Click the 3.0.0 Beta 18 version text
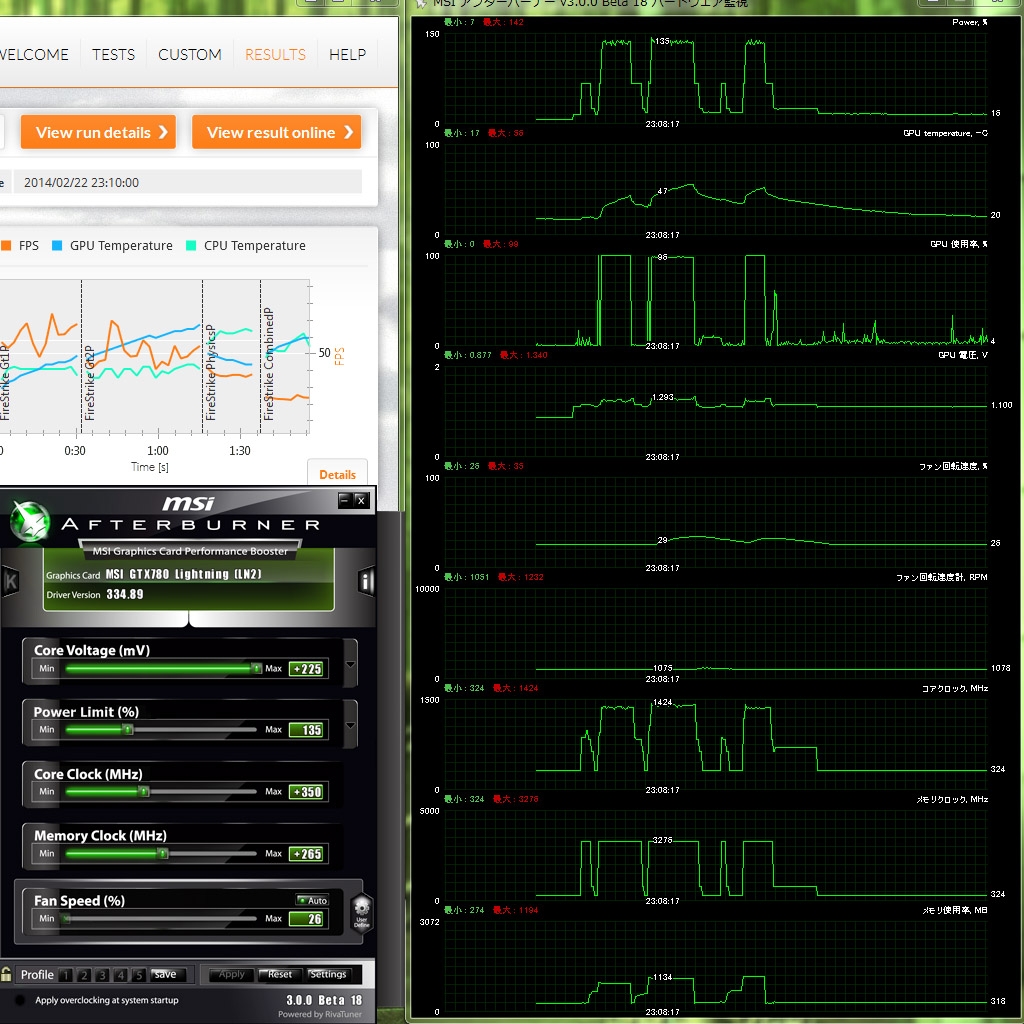This screenshot has height=1024, width=1024. tap(324, 1000)
